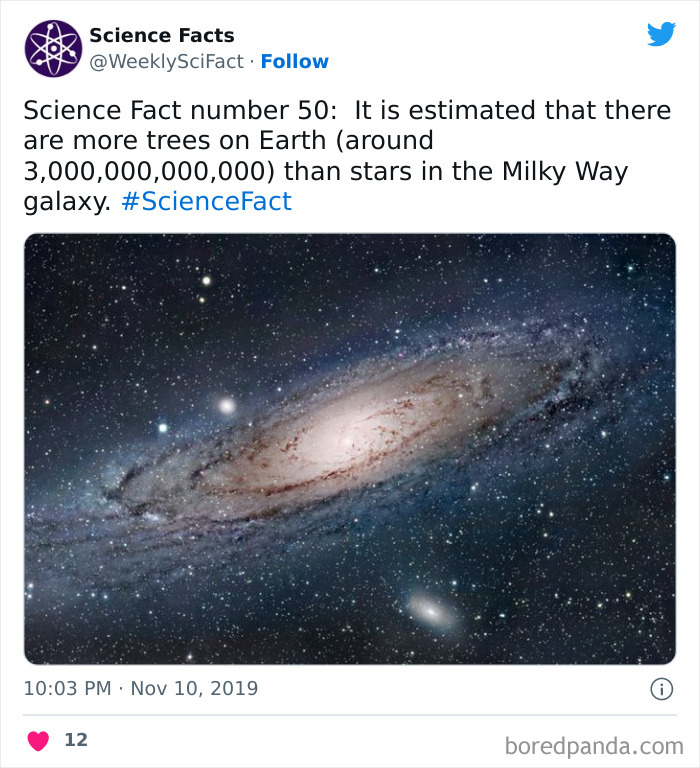Click the word "trees" in the tweet
This screenshot has width=700, height=768.
point(199,140)
